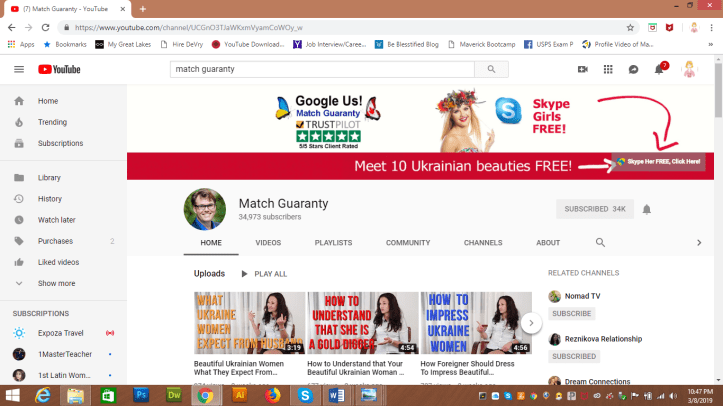Open the My Great Lakes bookmark

click(x=123, y=45)
